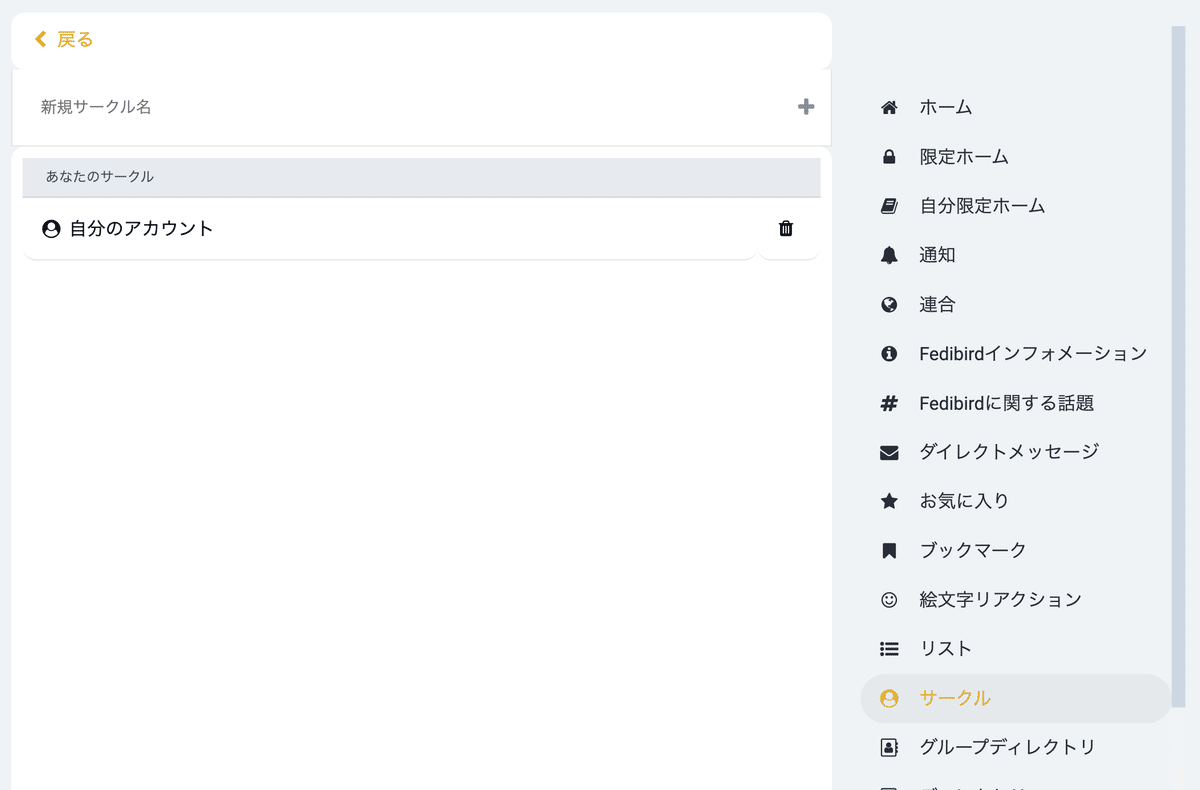
Task: Focus the 新規サークル名 input field
Action: click(x=400, y=107)
